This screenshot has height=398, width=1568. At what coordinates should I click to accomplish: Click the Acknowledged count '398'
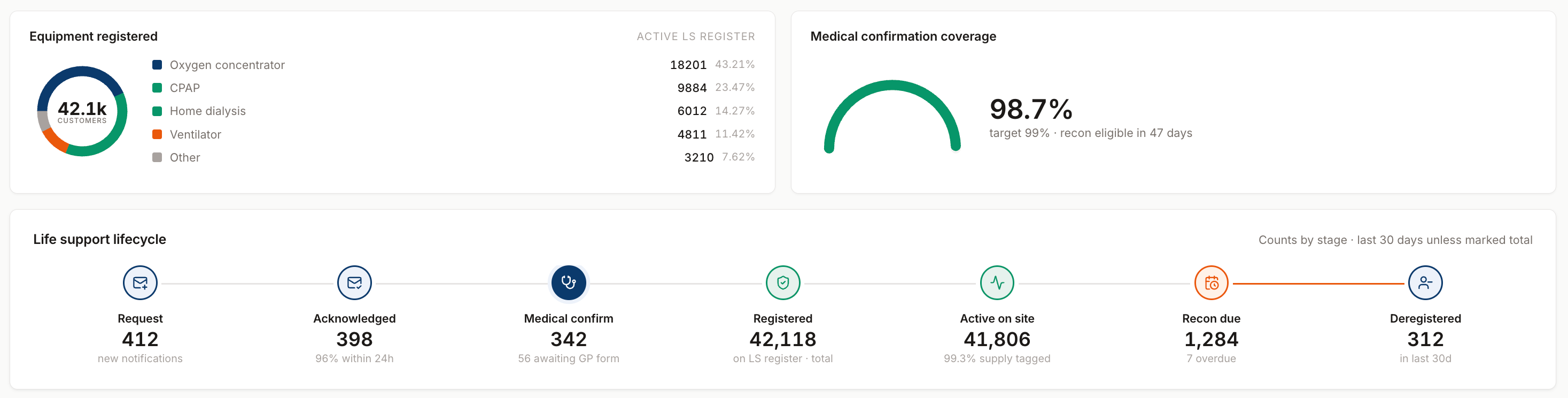click(x=354, y=340)
